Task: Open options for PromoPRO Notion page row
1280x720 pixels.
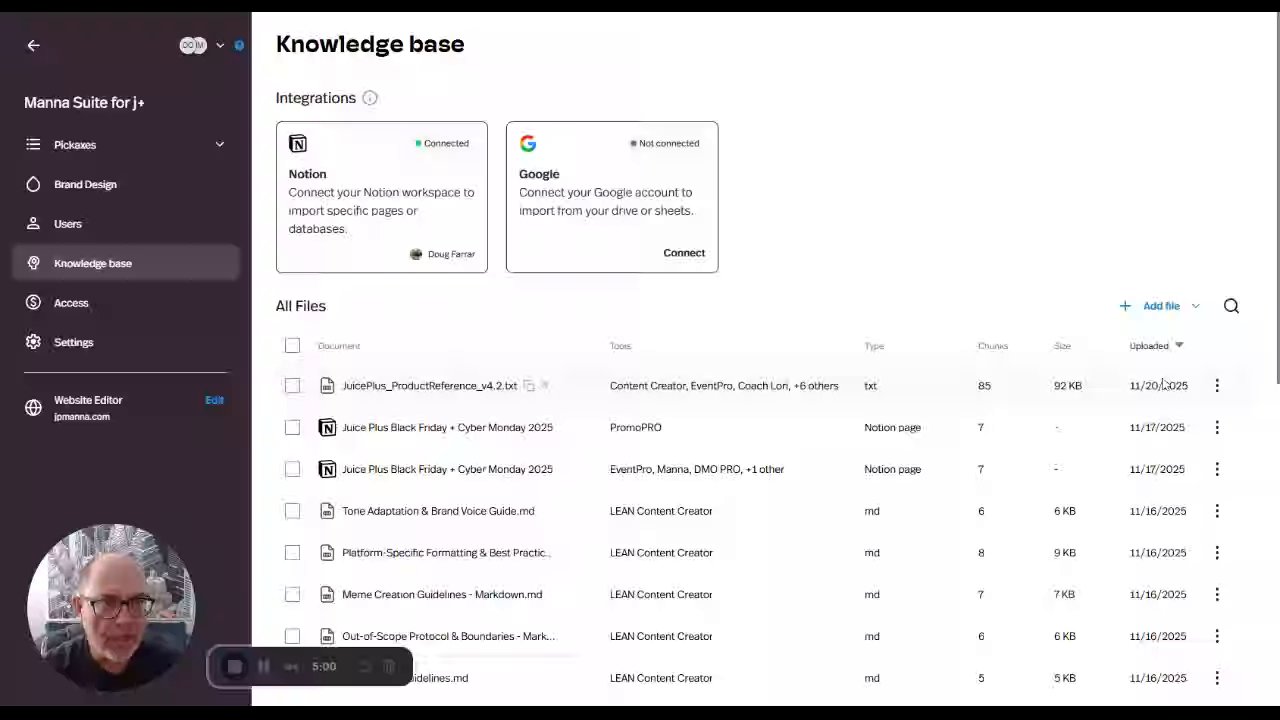Action: point(1217,428)
